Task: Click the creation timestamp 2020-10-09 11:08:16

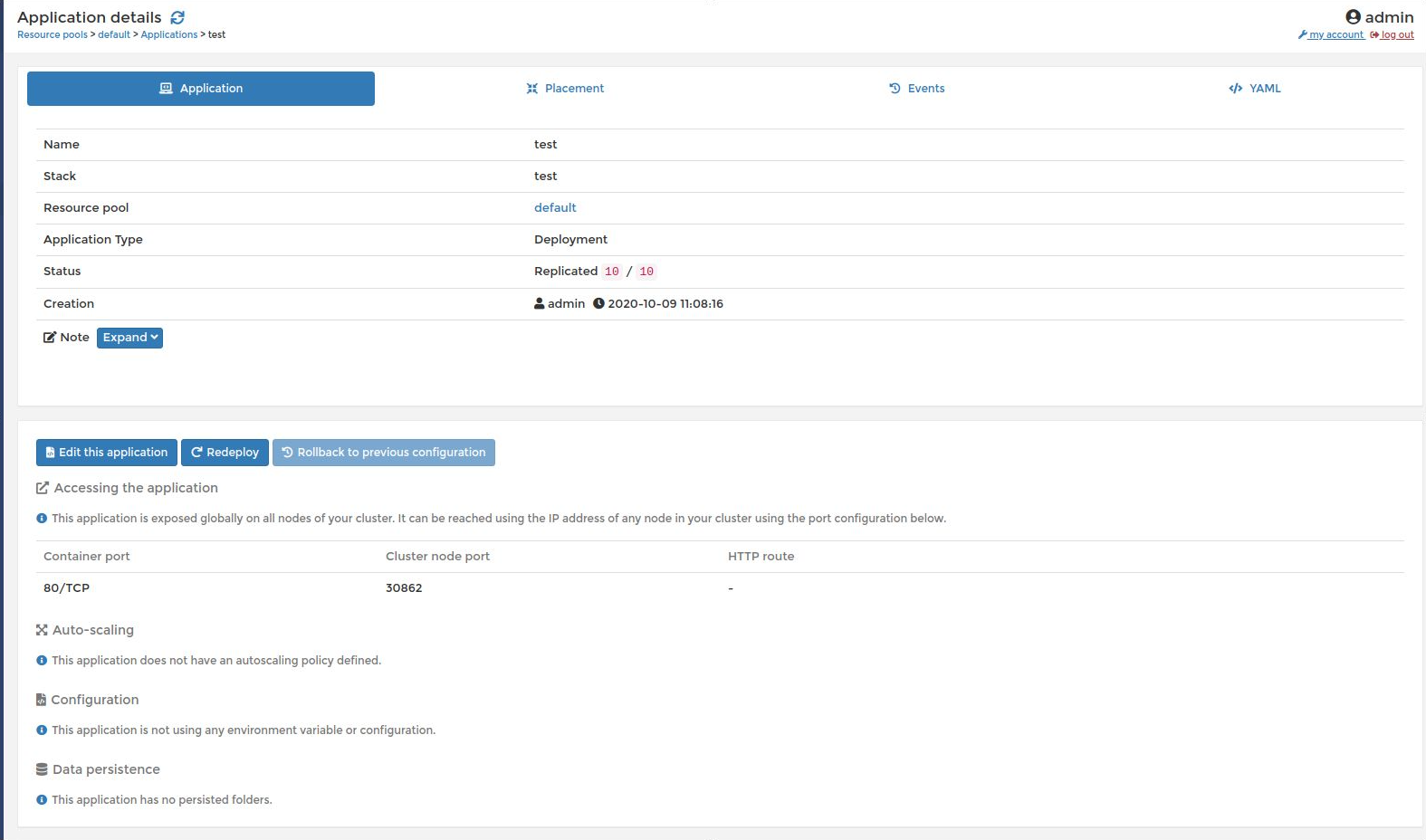Action: [665, 304]
